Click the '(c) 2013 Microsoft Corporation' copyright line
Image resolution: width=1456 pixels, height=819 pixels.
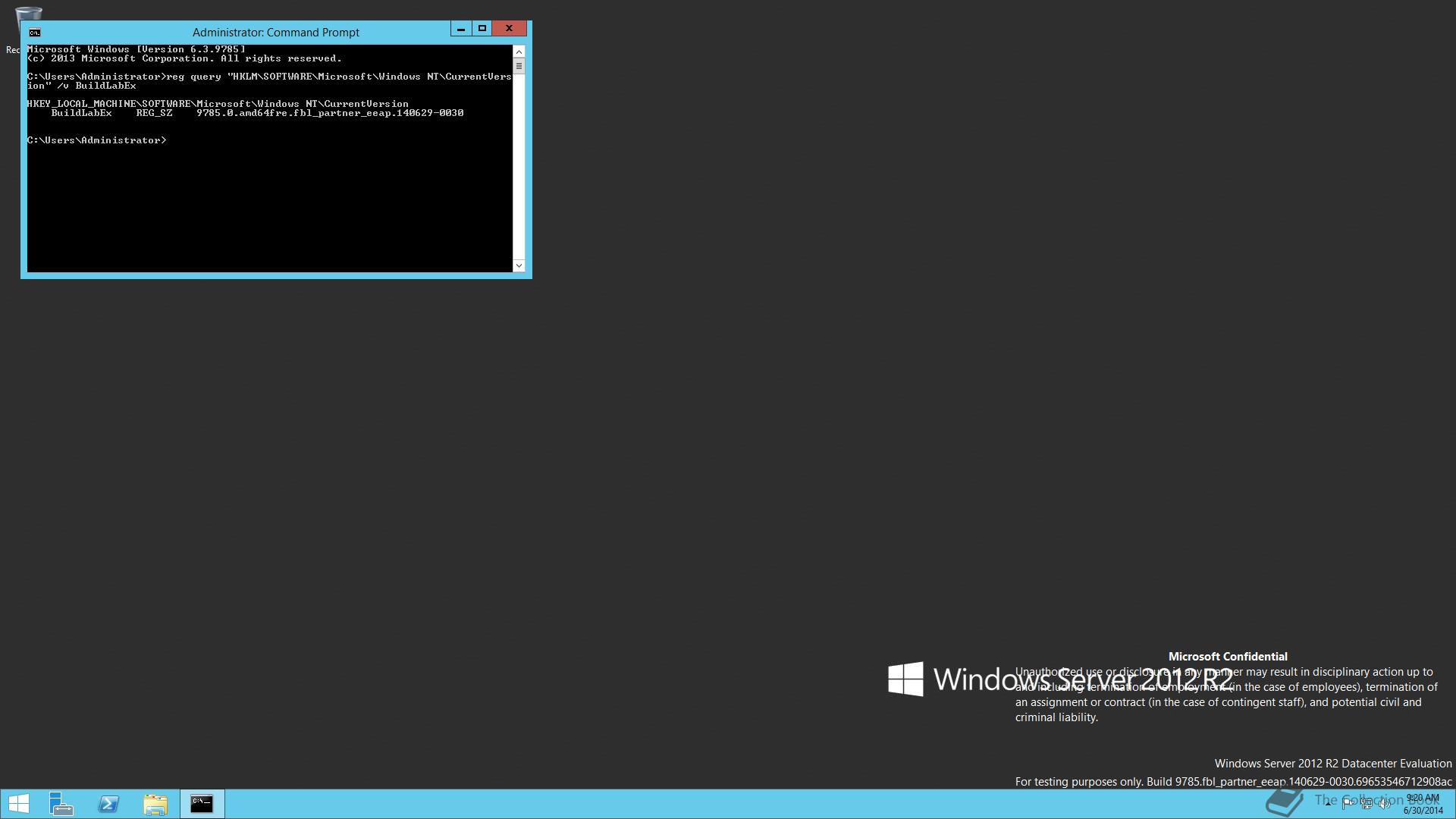184,58
